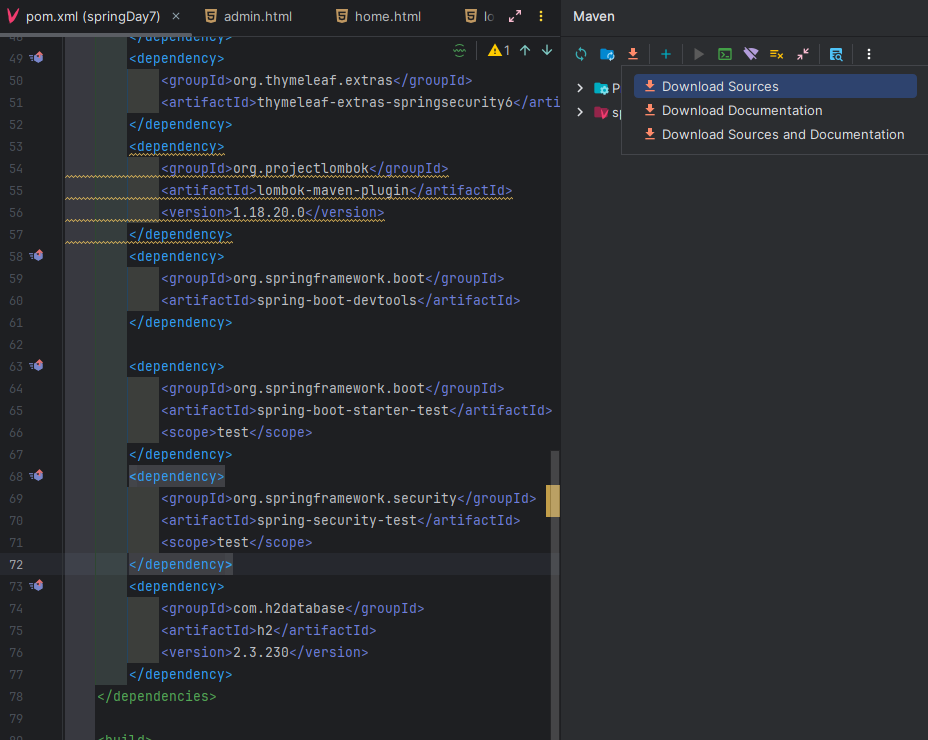The height and width of the screenshot is (740, 928).
Task: Select the pom.xml (springDay7) tab
Action: pyautogui.click(x=93, y=17)
